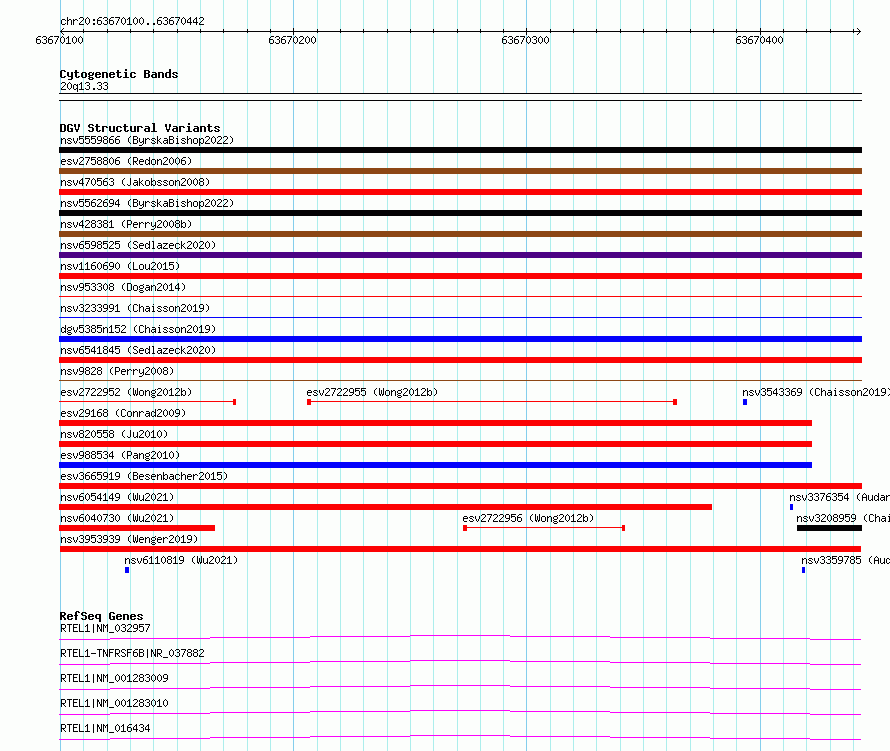Open the nsv1160690 (Lou2015) variant label
This screenshot has height=751, width=890.
120,266
